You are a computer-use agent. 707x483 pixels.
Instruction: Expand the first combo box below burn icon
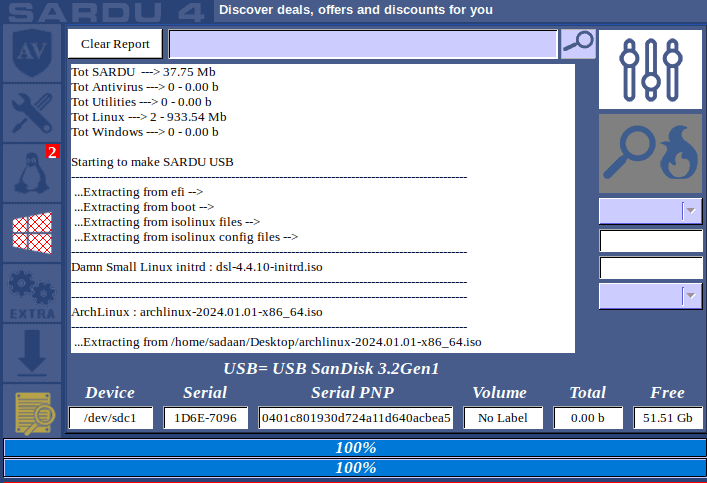coord(650,211)
